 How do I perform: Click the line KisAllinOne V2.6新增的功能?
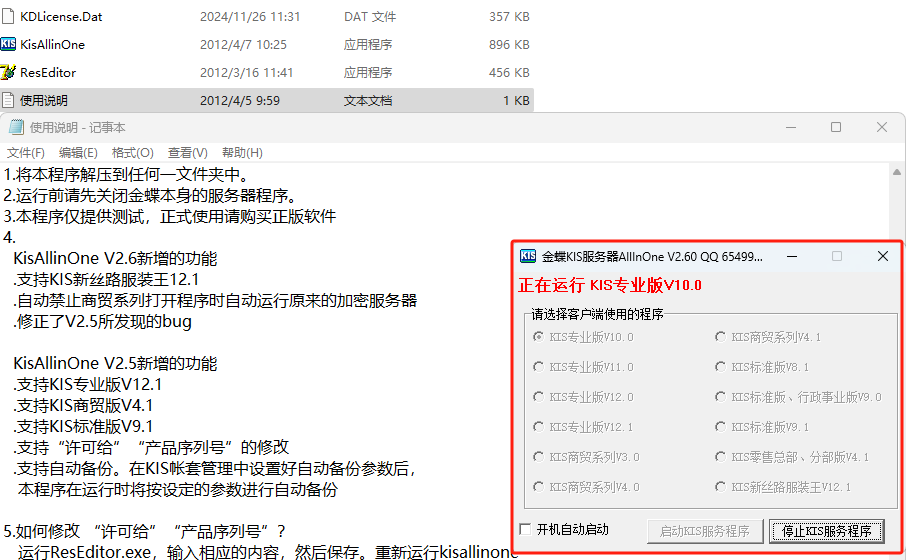[x=115, y=258]
